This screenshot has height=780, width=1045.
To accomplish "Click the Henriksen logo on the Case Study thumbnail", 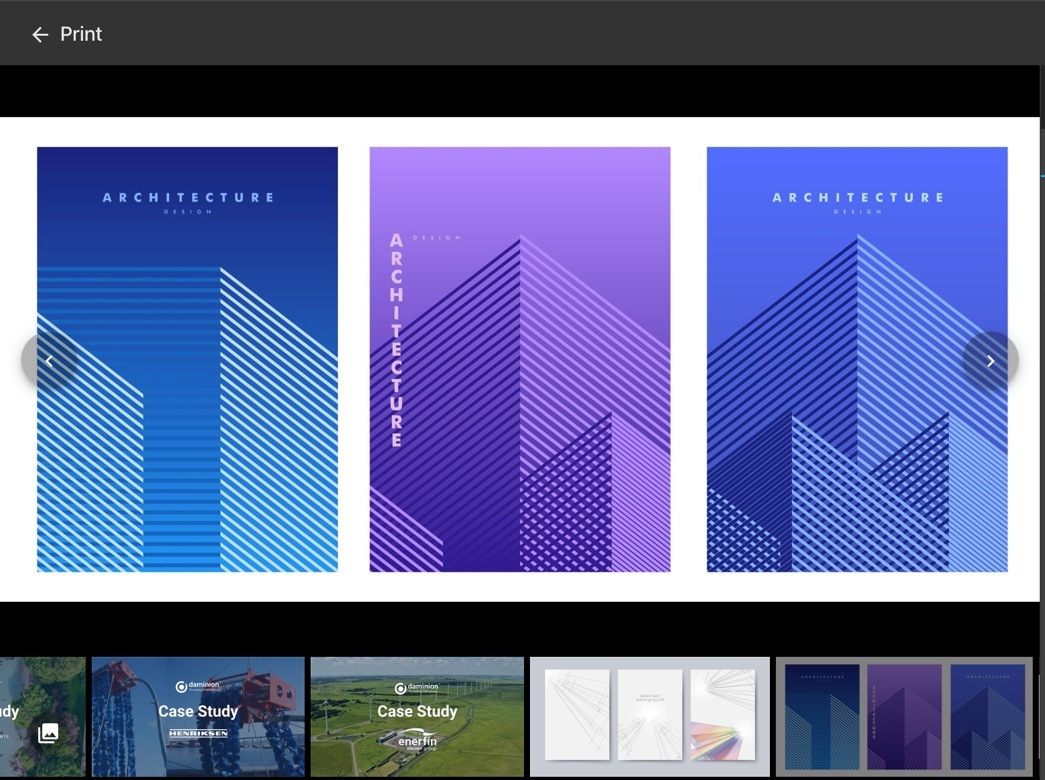I will [197, 734].
